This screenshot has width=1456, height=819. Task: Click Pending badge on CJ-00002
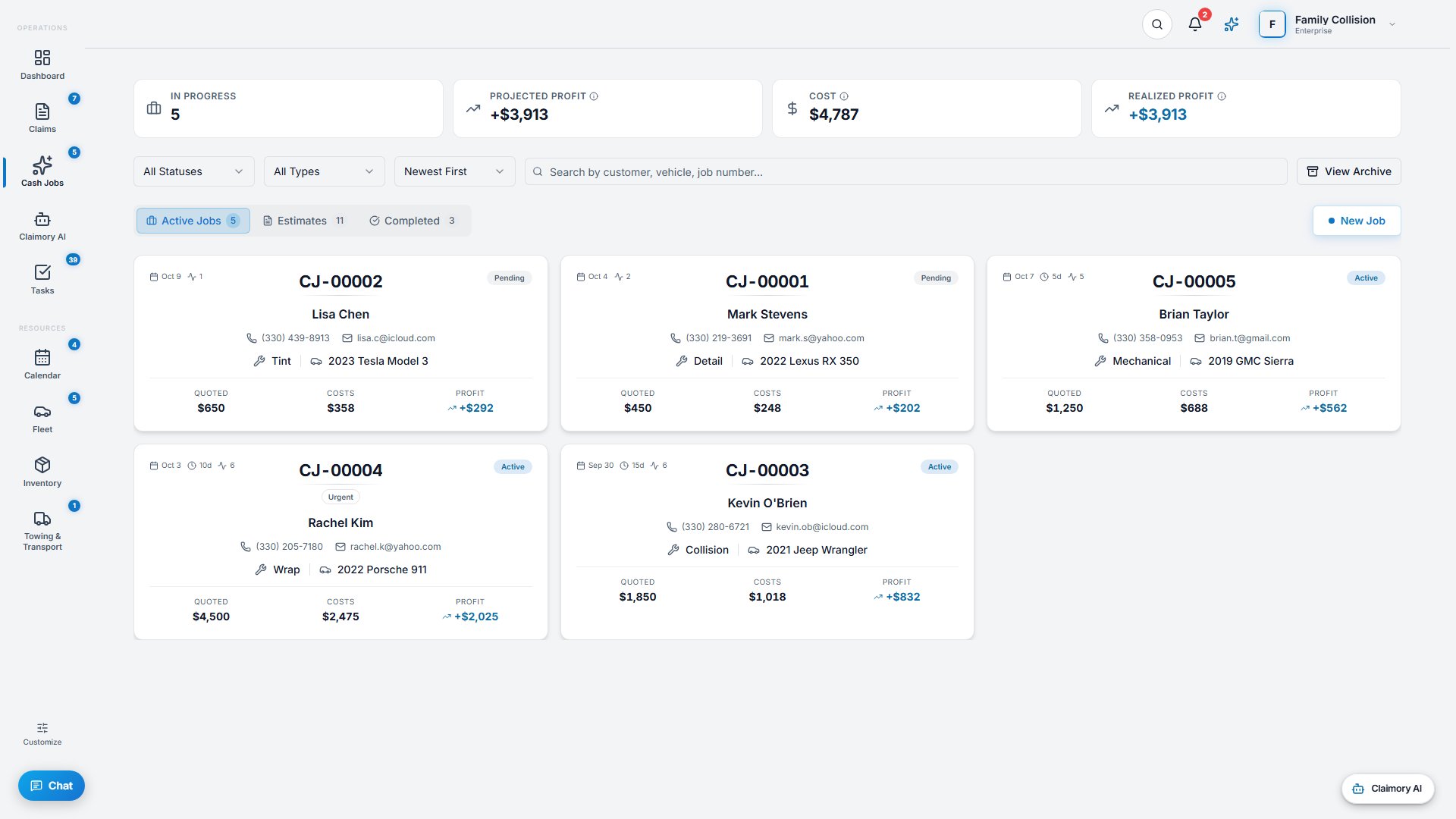click(x=510, y=278)
